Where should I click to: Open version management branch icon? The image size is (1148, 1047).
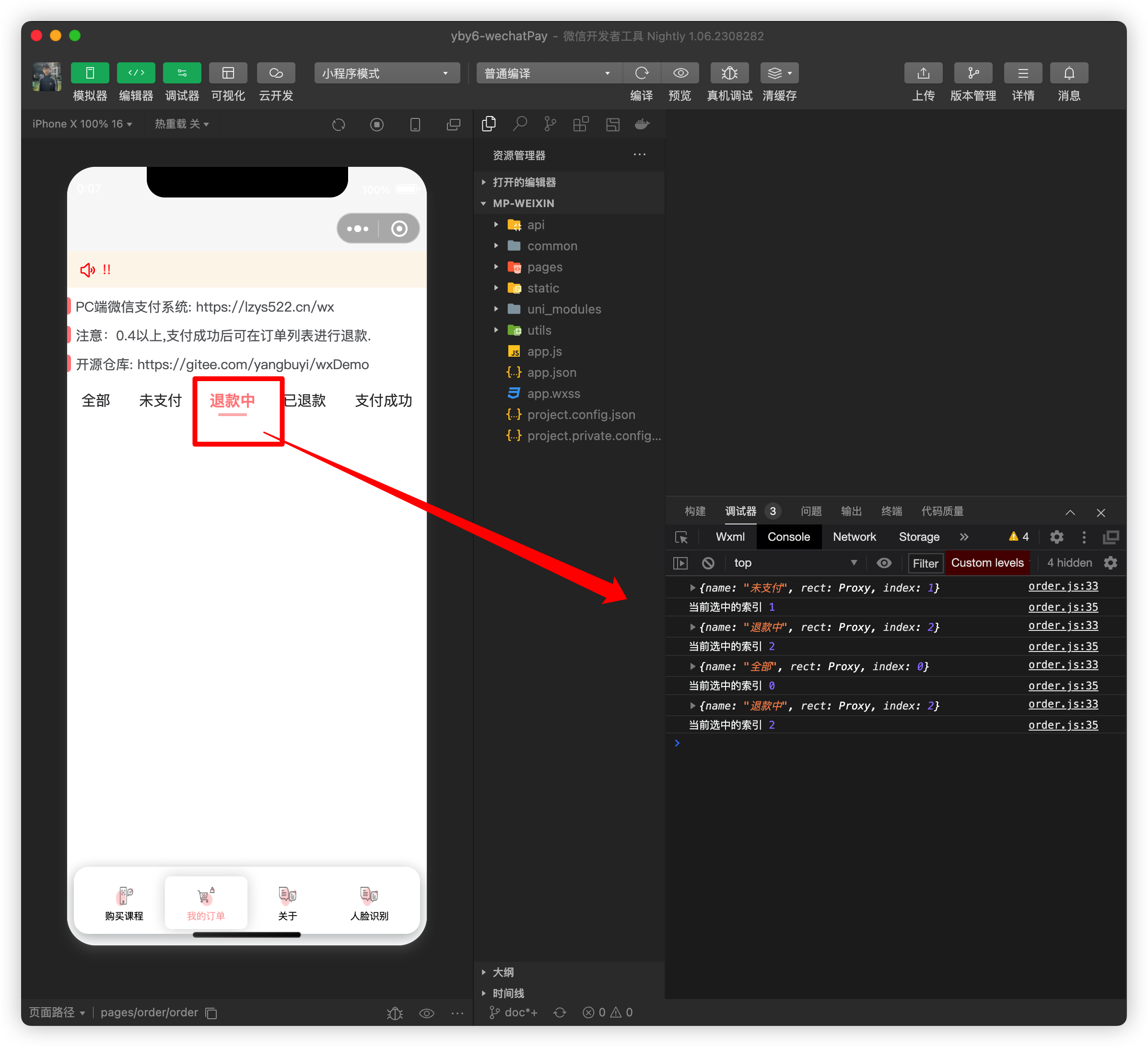tap(972, 73)
